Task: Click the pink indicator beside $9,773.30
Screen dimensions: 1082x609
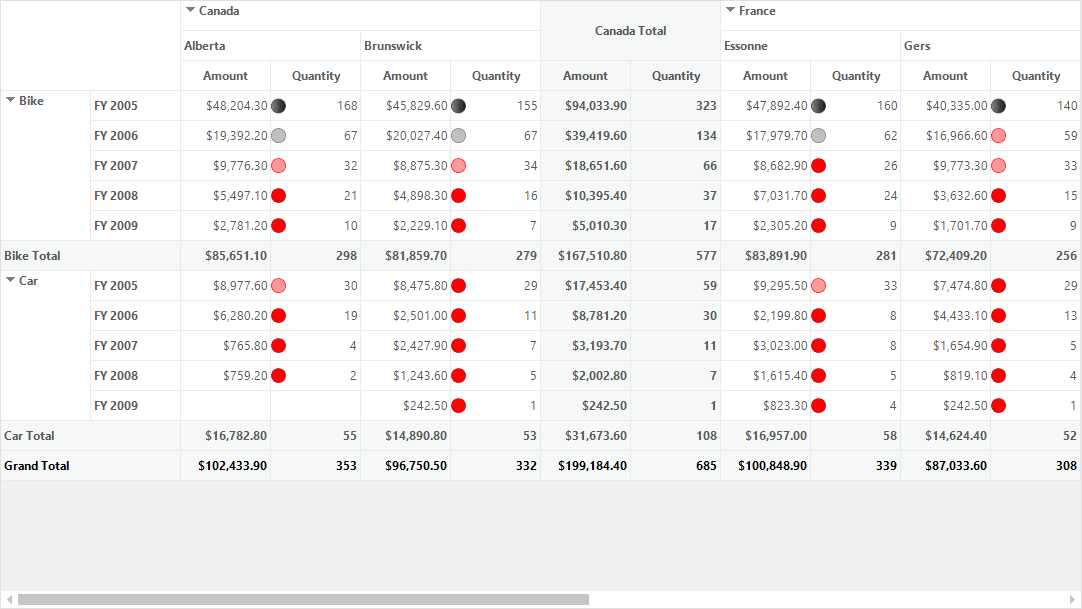Action: point(999,166)
